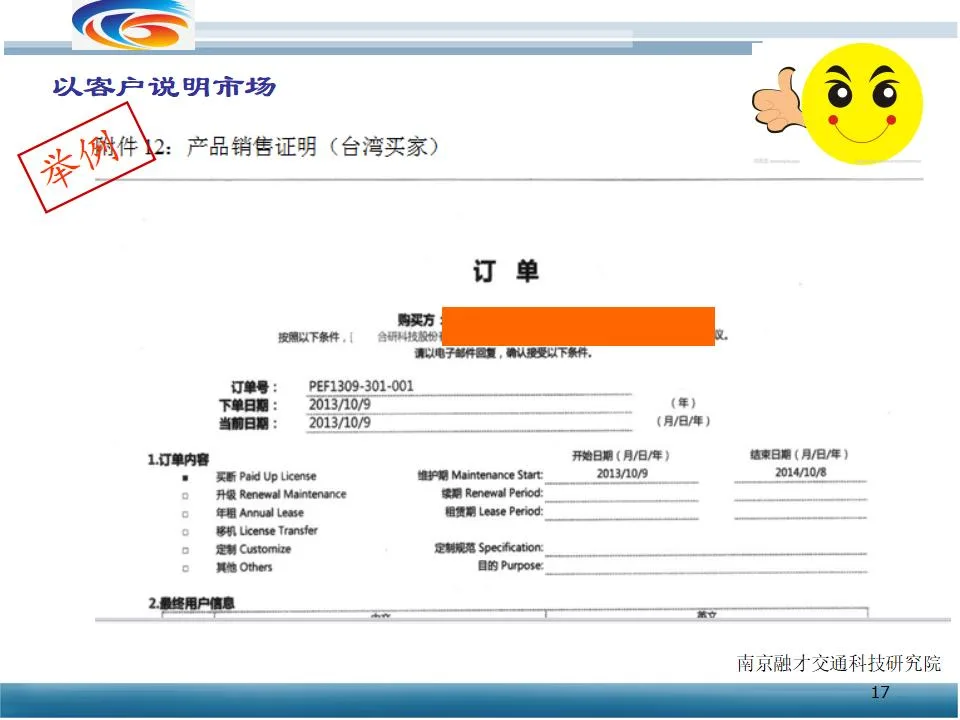
Task: Click the slide number 17
Action: pos(880,692)
